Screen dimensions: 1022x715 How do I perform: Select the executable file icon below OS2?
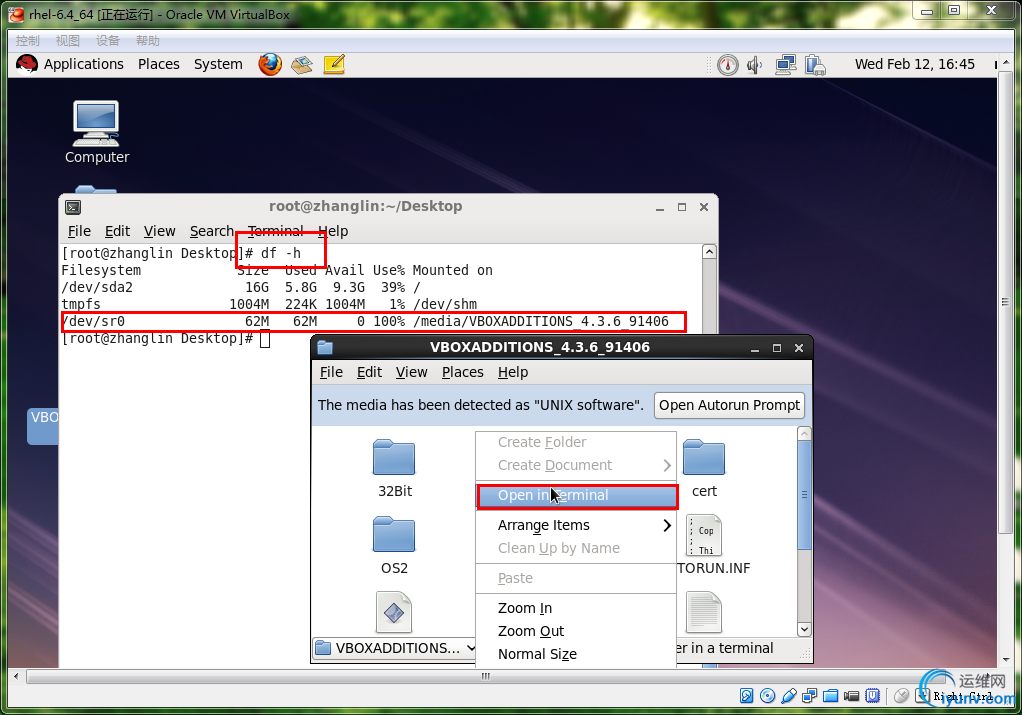pos(394,612)
